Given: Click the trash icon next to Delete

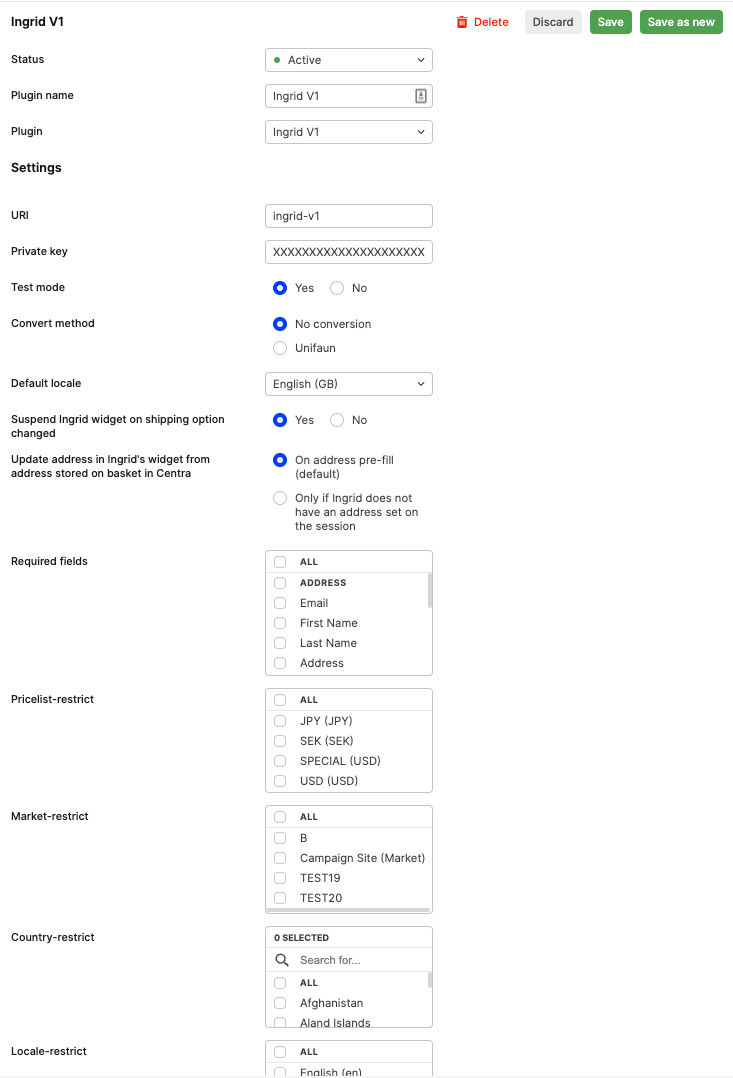Looking at the screenshot, I should [x=462, y=21].
